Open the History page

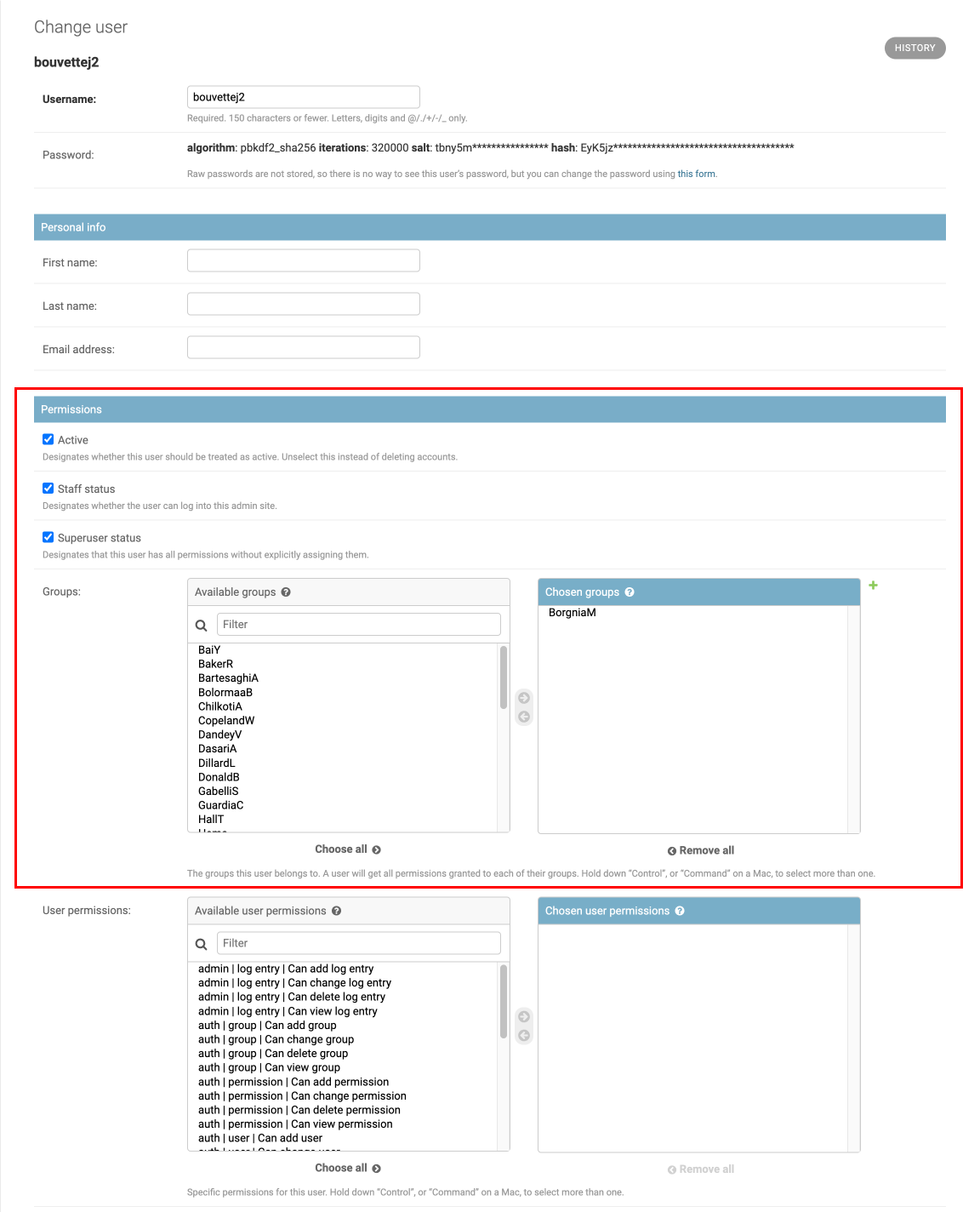(x=914, y=49)
